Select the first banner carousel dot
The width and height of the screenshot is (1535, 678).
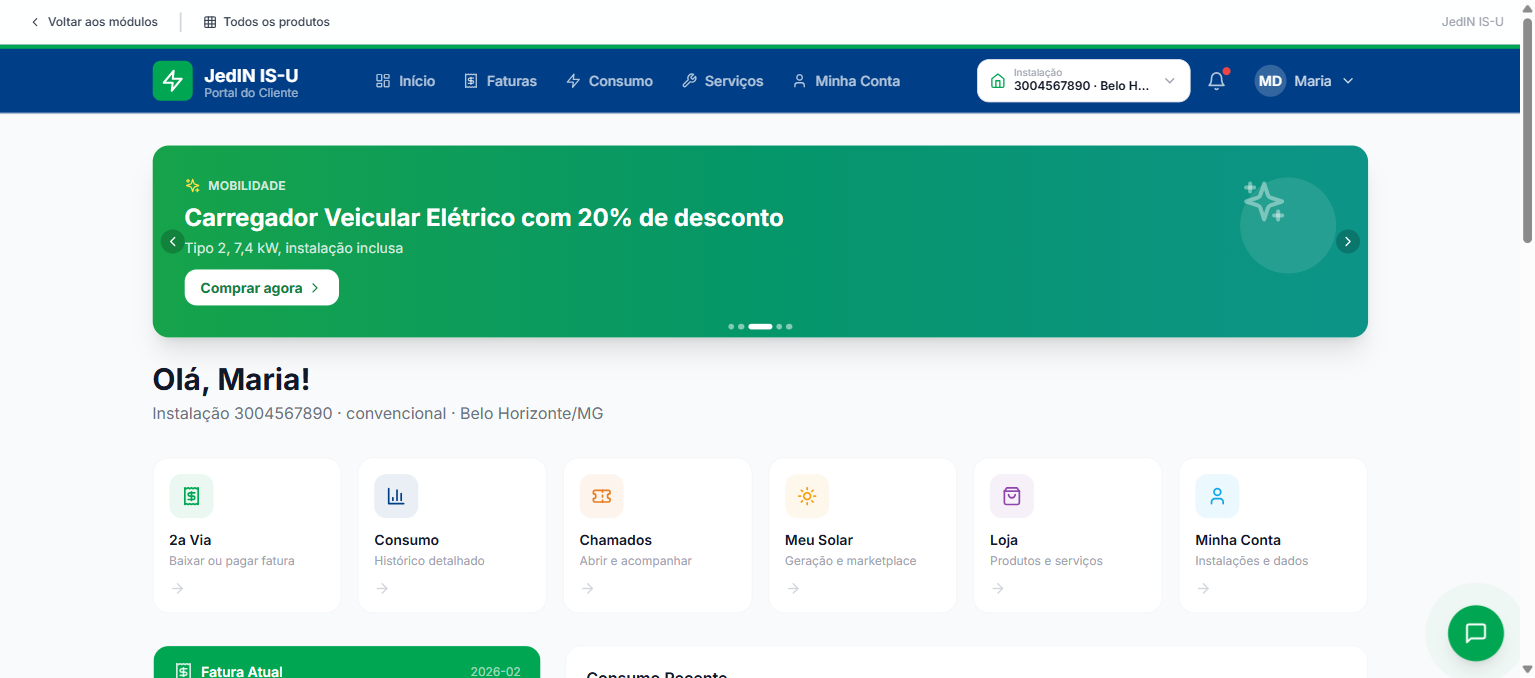731,326
